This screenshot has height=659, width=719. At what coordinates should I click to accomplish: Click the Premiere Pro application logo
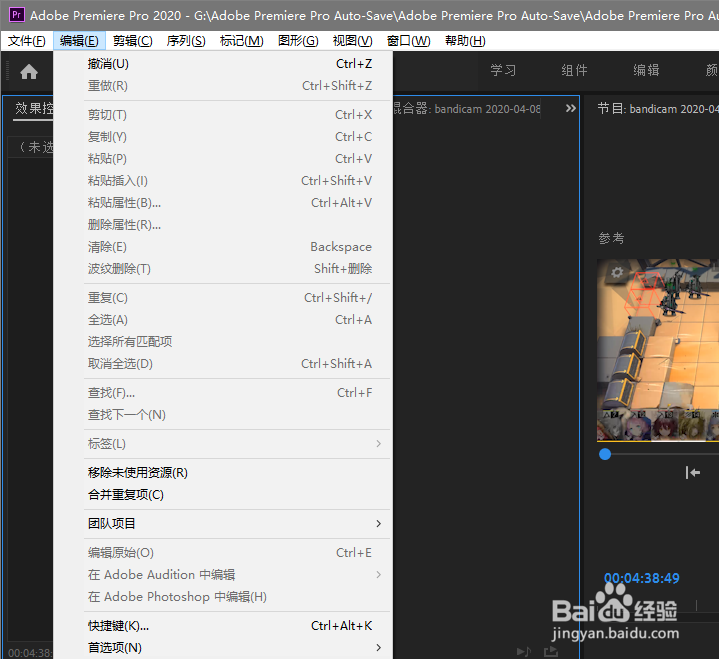click(17, 15)
